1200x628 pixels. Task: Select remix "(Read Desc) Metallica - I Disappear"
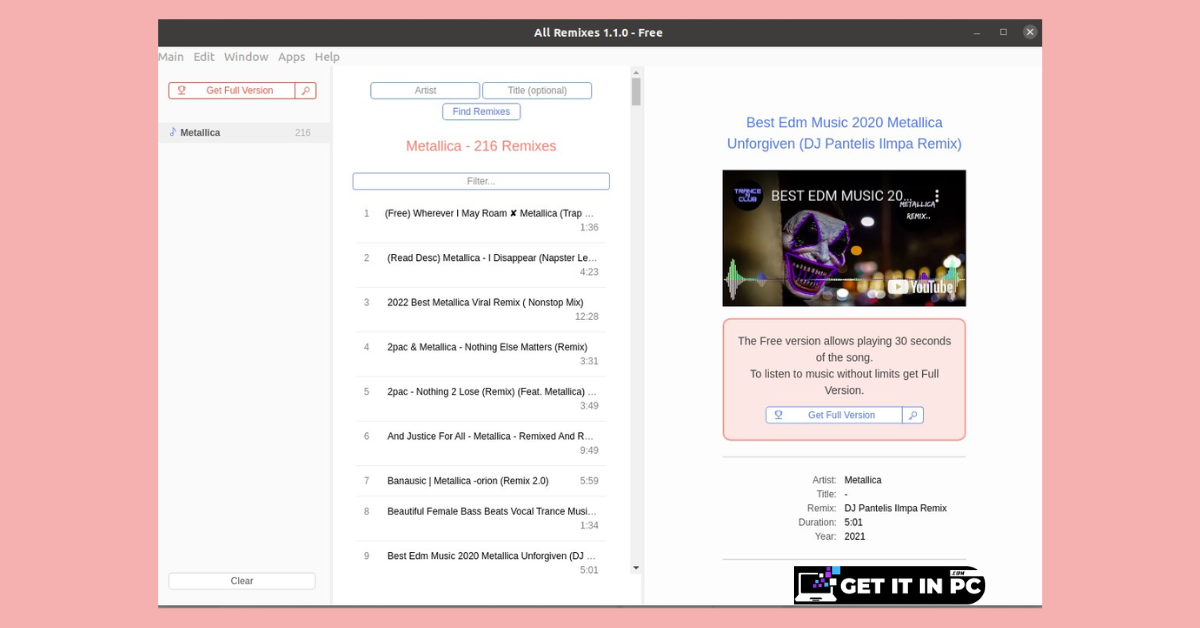click(481, 265)
